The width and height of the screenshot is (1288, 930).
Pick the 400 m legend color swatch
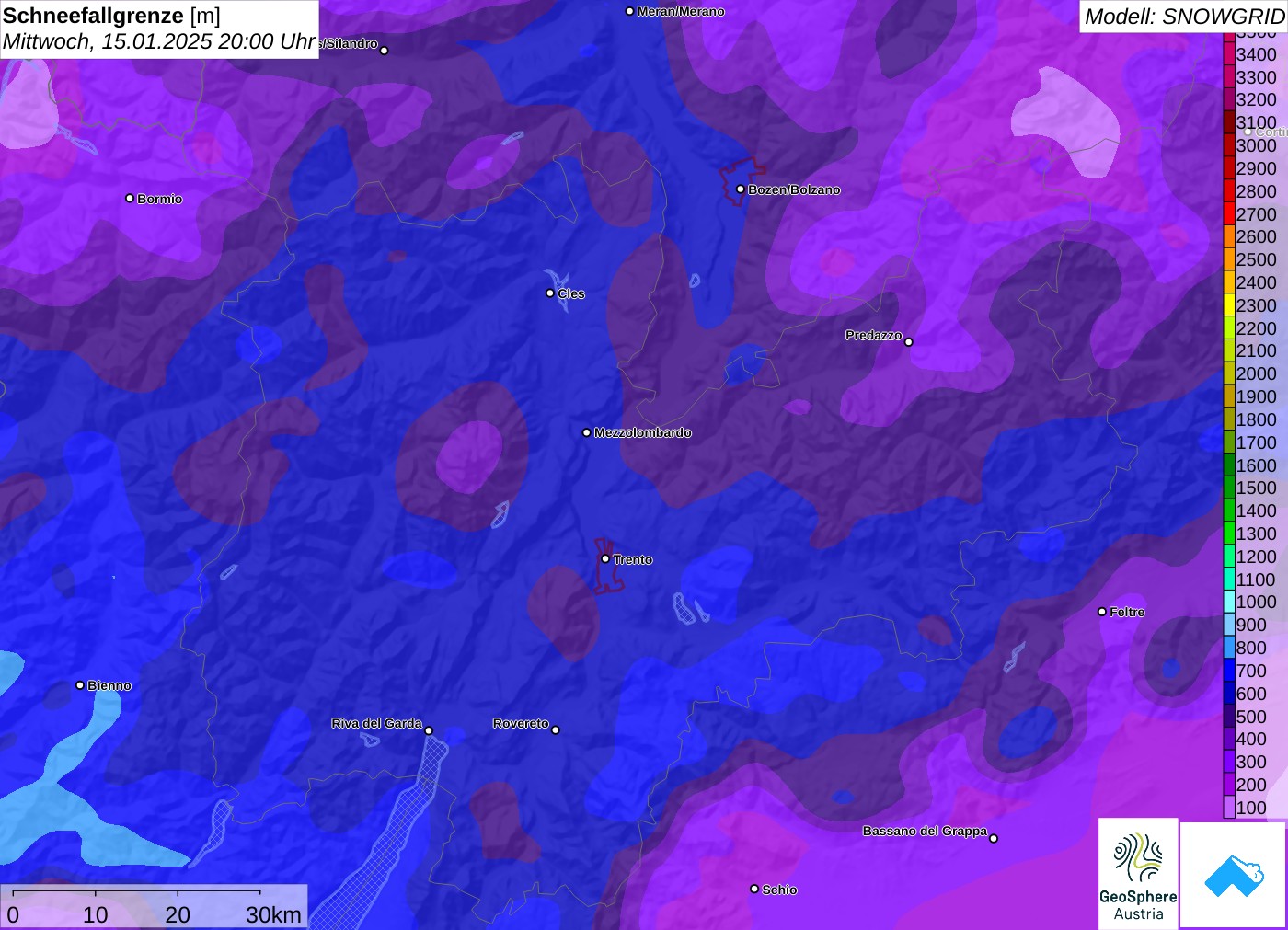[x=1228, y=739]
